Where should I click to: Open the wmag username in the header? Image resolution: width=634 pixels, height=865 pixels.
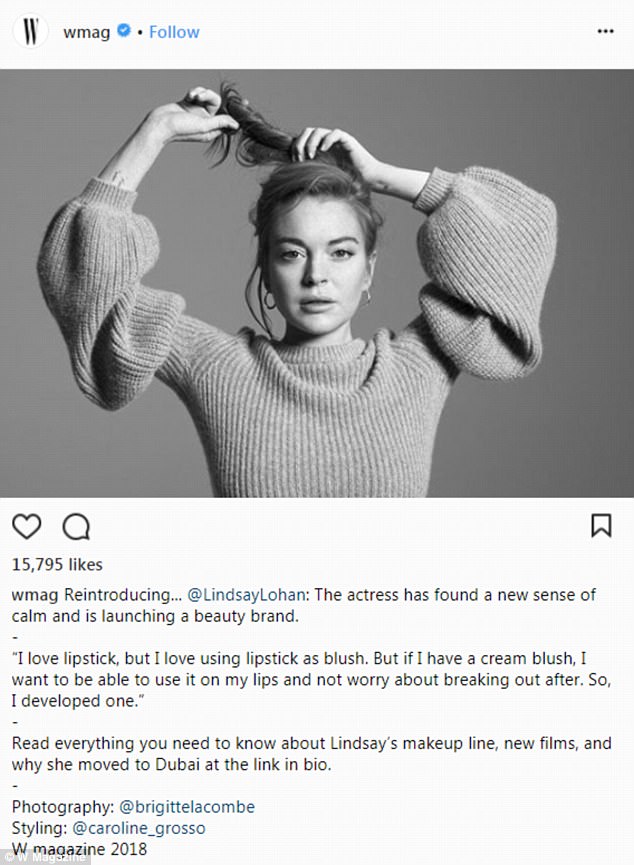87,32
